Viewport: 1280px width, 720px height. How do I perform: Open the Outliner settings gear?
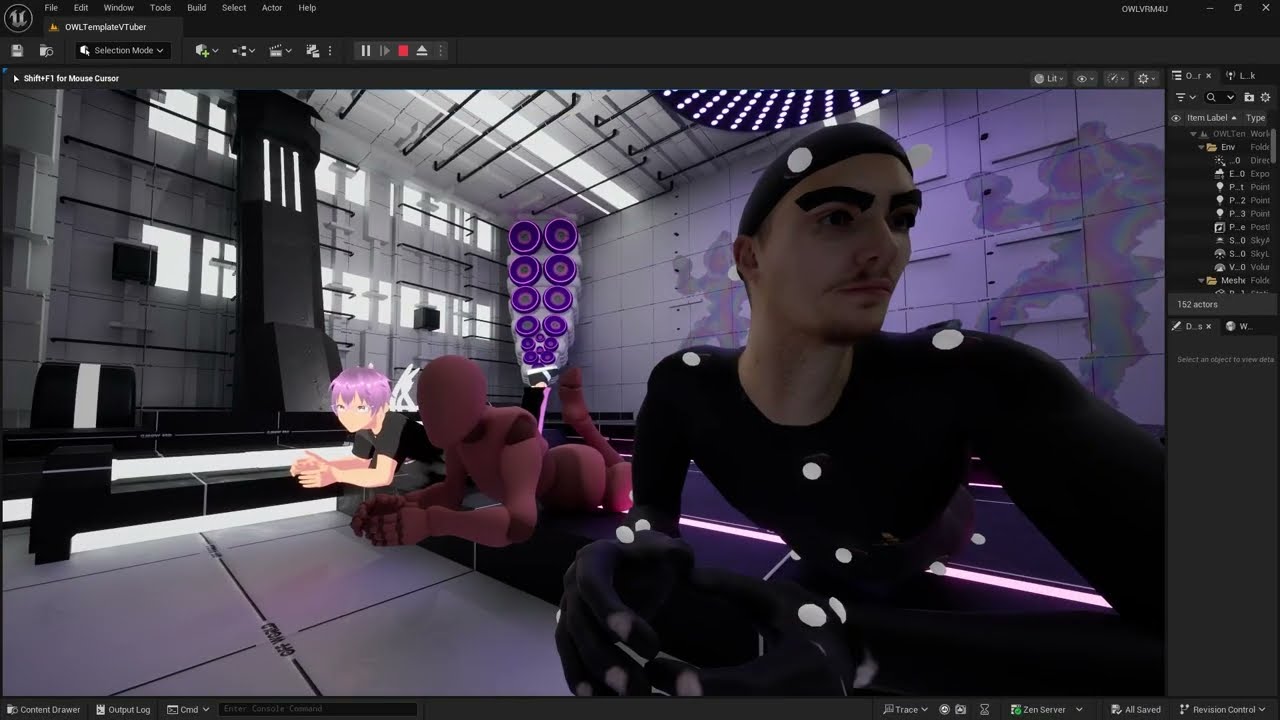[1267, 97]
